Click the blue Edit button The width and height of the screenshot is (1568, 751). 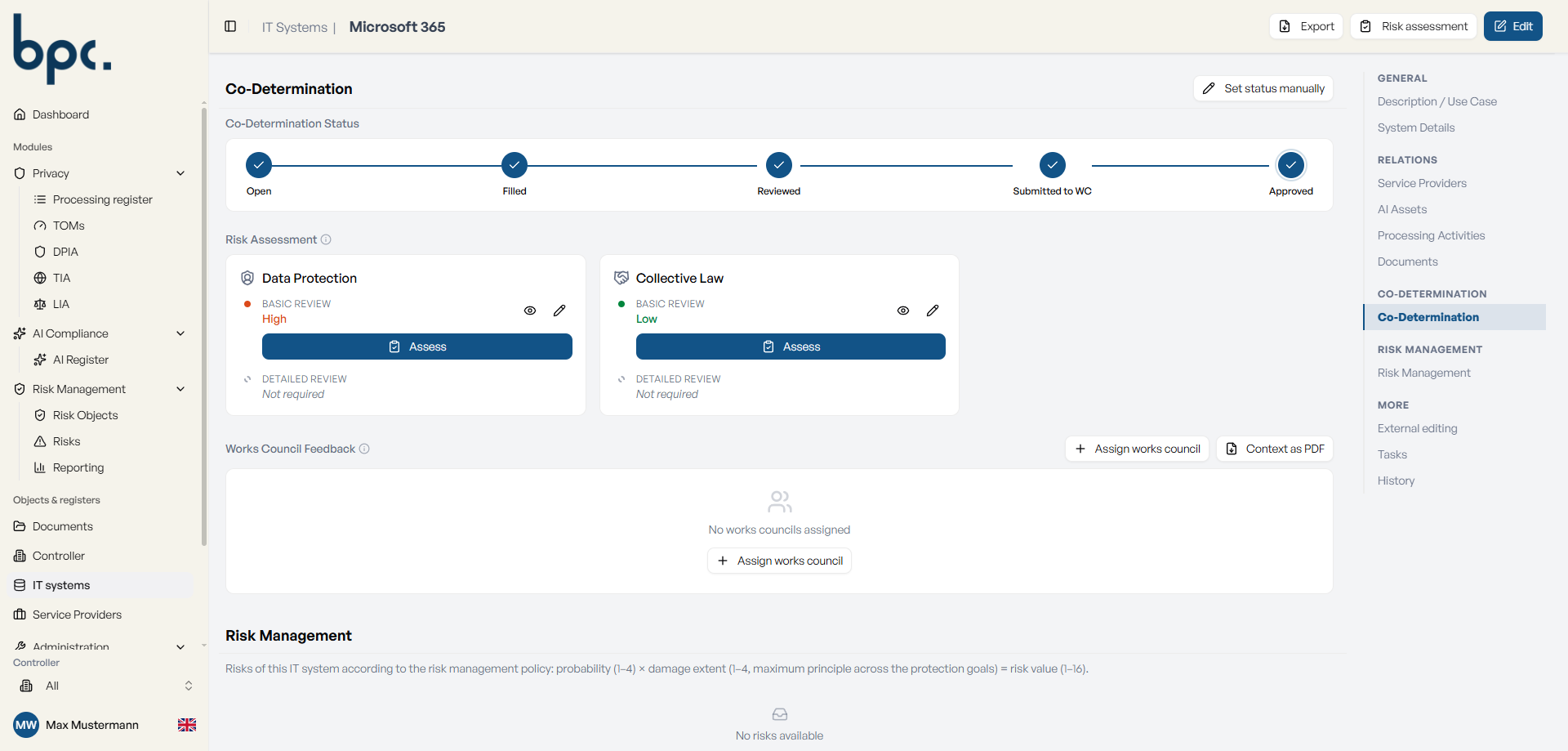[1512, 26]
